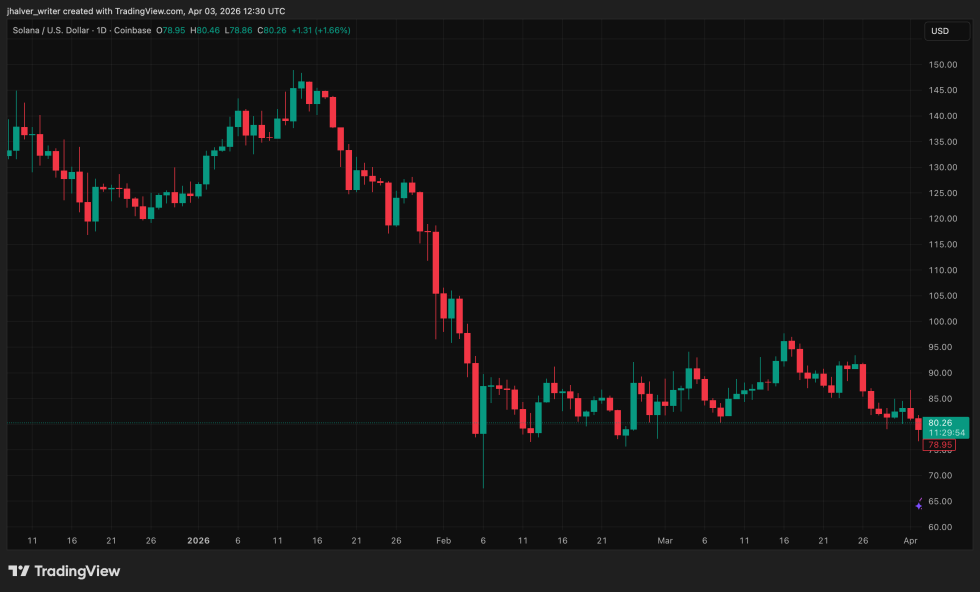Click the red 78.95 price label

tap(940, 444)
